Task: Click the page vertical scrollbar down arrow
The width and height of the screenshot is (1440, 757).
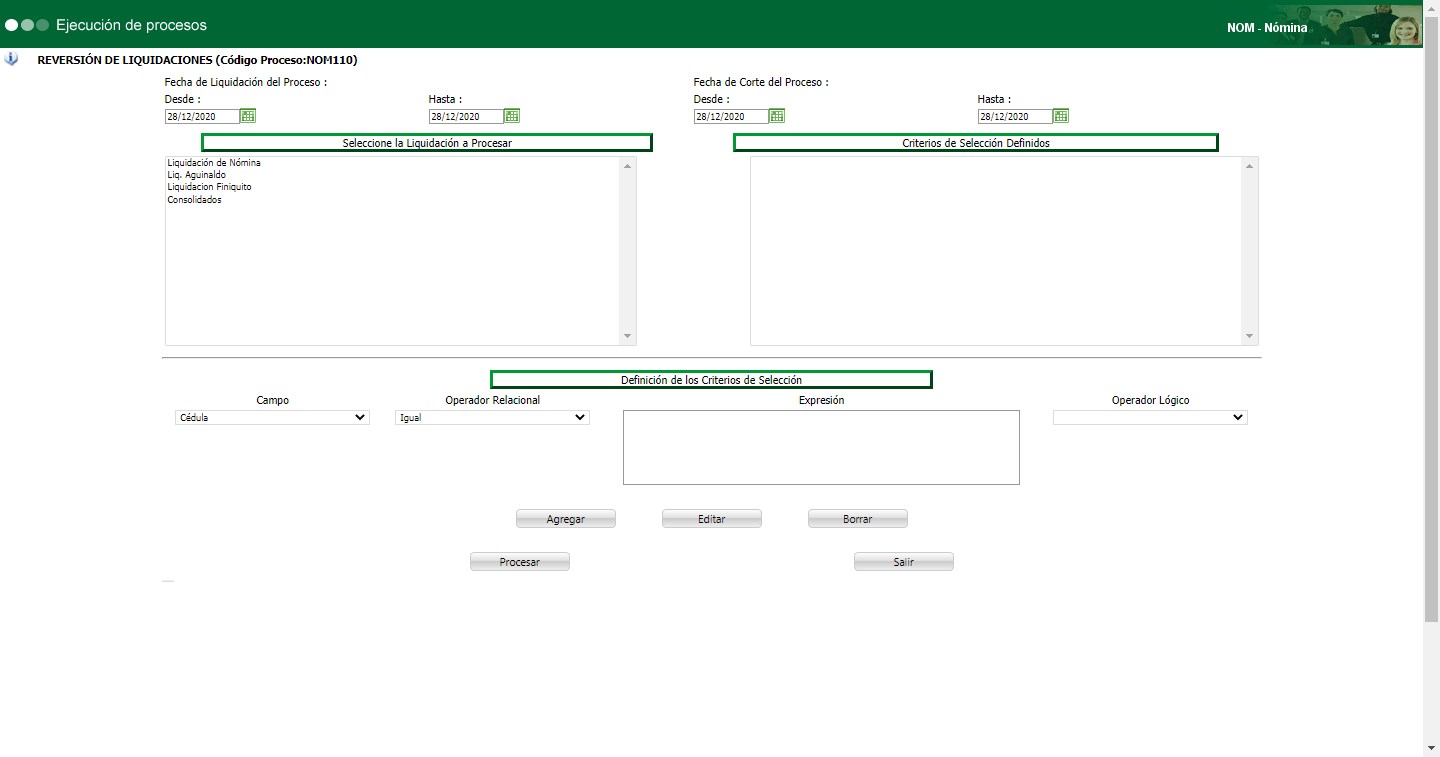Action: [1431, 748]
